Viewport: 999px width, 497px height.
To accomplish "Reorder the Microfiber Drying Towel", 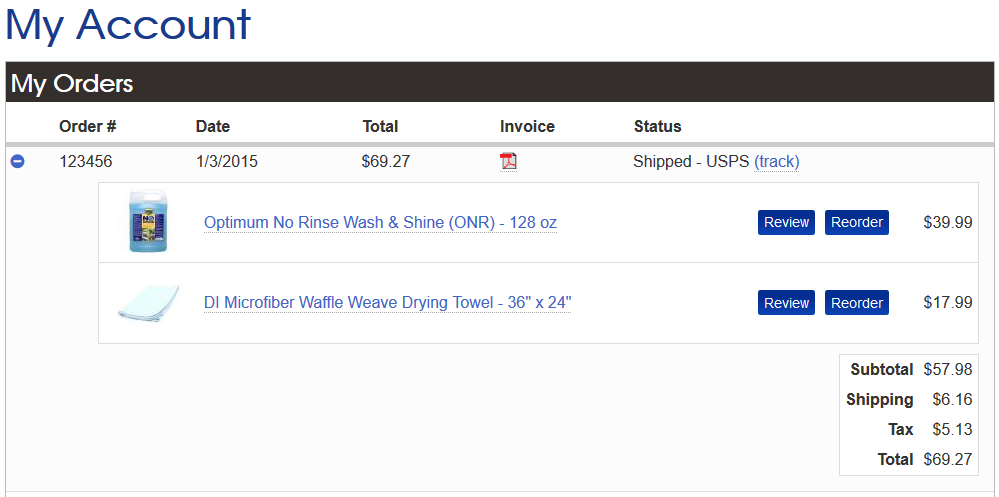I will coord(857,303).
